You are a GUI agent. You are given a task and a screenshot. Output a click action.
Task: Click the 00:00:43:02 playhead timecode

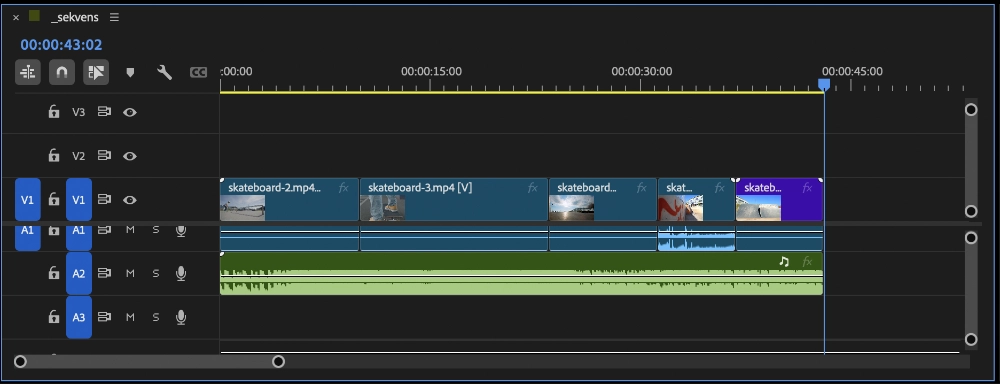tap(61, 45)
